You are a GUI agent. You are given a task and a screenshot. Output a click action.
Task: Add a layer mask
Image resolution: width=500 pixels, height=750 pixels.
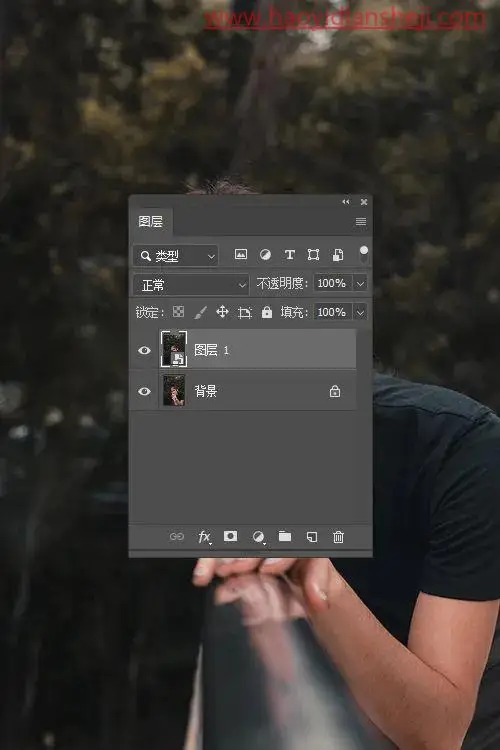(231, 536)
